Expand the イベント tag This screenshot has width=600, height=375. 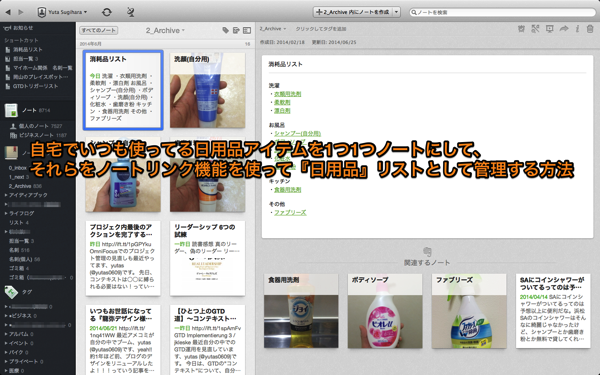click(x=6, y=343)
